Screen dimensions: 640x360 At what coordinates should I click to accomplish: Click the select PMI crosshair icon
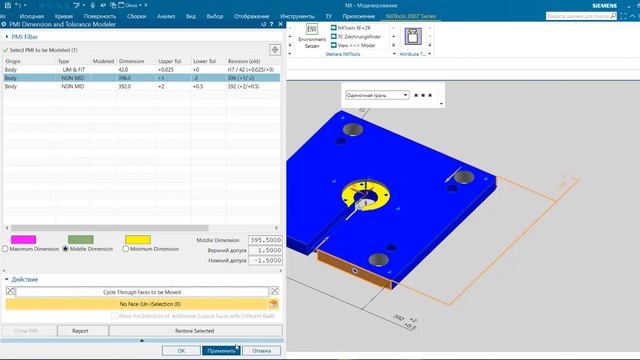[275, 50]
